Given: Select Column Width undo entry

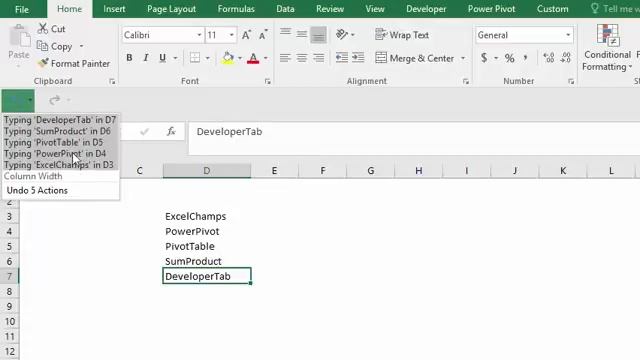Looking at the screenshot, I should click(60, 176).
